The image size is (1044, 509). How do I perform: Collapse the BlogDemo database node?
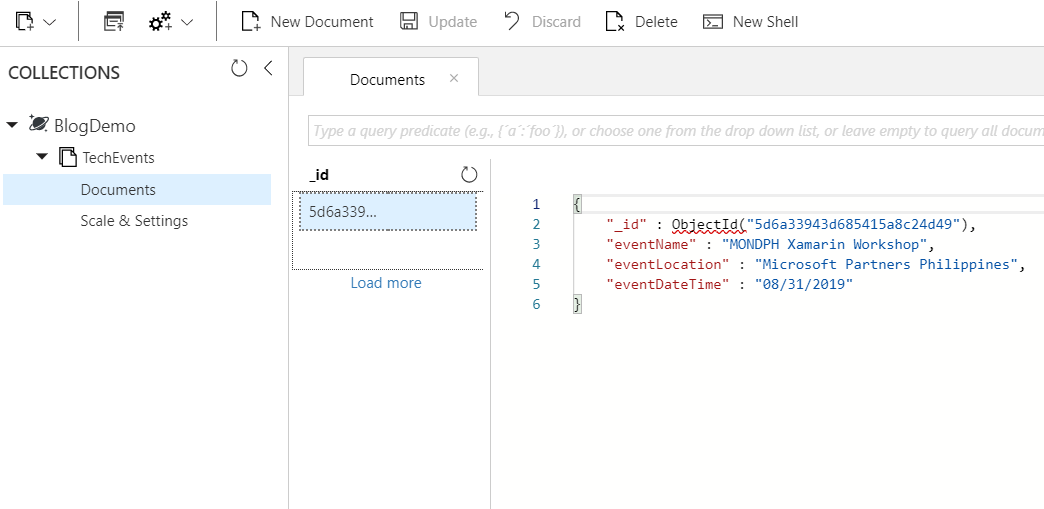point(12,125)
